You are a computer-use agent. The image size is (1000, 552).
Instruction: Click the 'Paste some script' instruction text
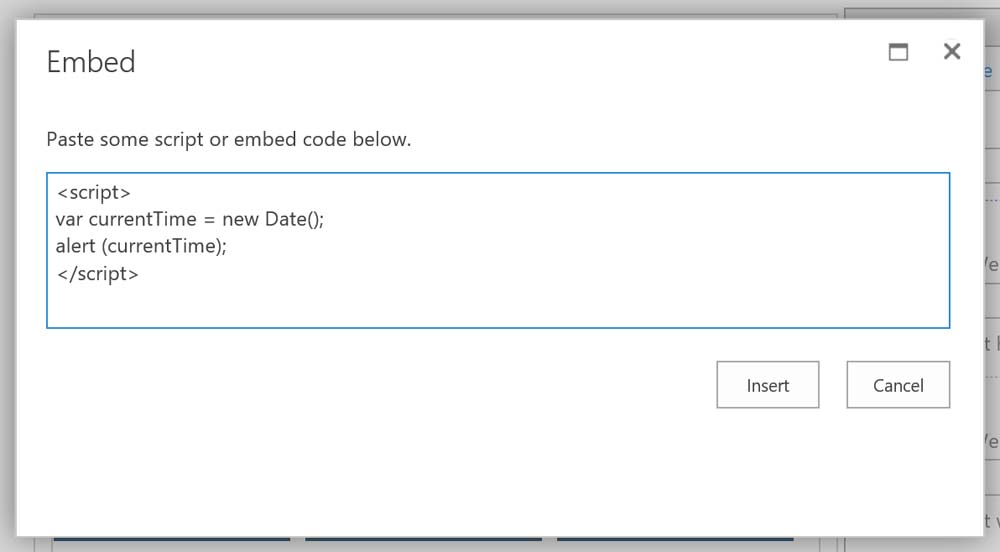(x=228, y=139)
